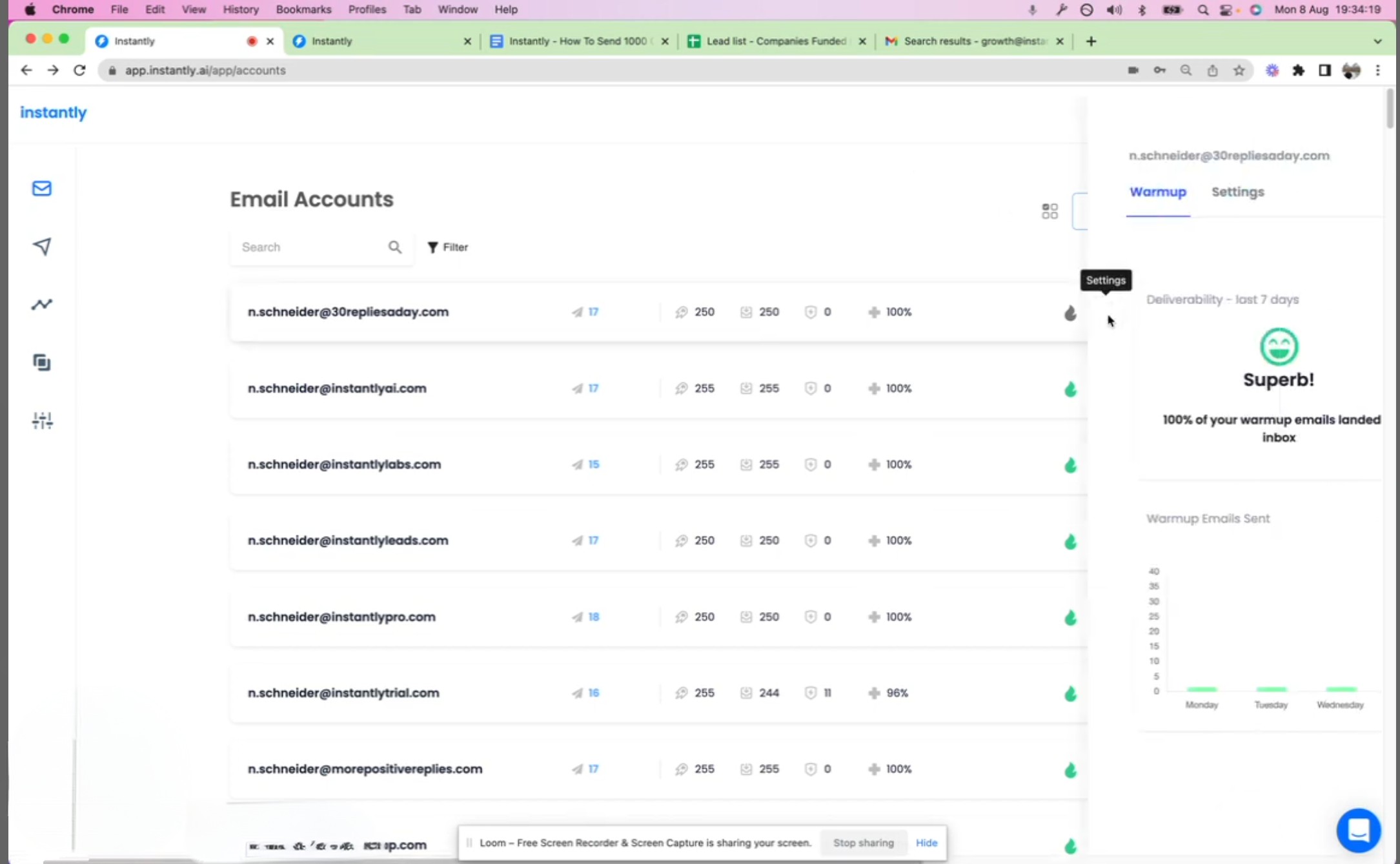Open the sliders settings sidebar icon
This screenshot has height=864, width=1400.
[42, 421]
